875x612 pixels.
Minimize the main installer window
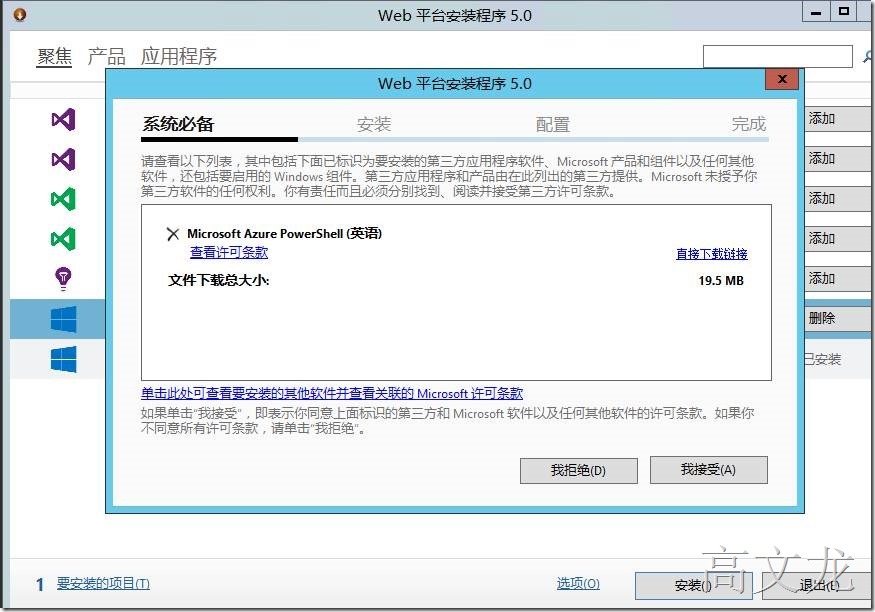pos(816,12)
